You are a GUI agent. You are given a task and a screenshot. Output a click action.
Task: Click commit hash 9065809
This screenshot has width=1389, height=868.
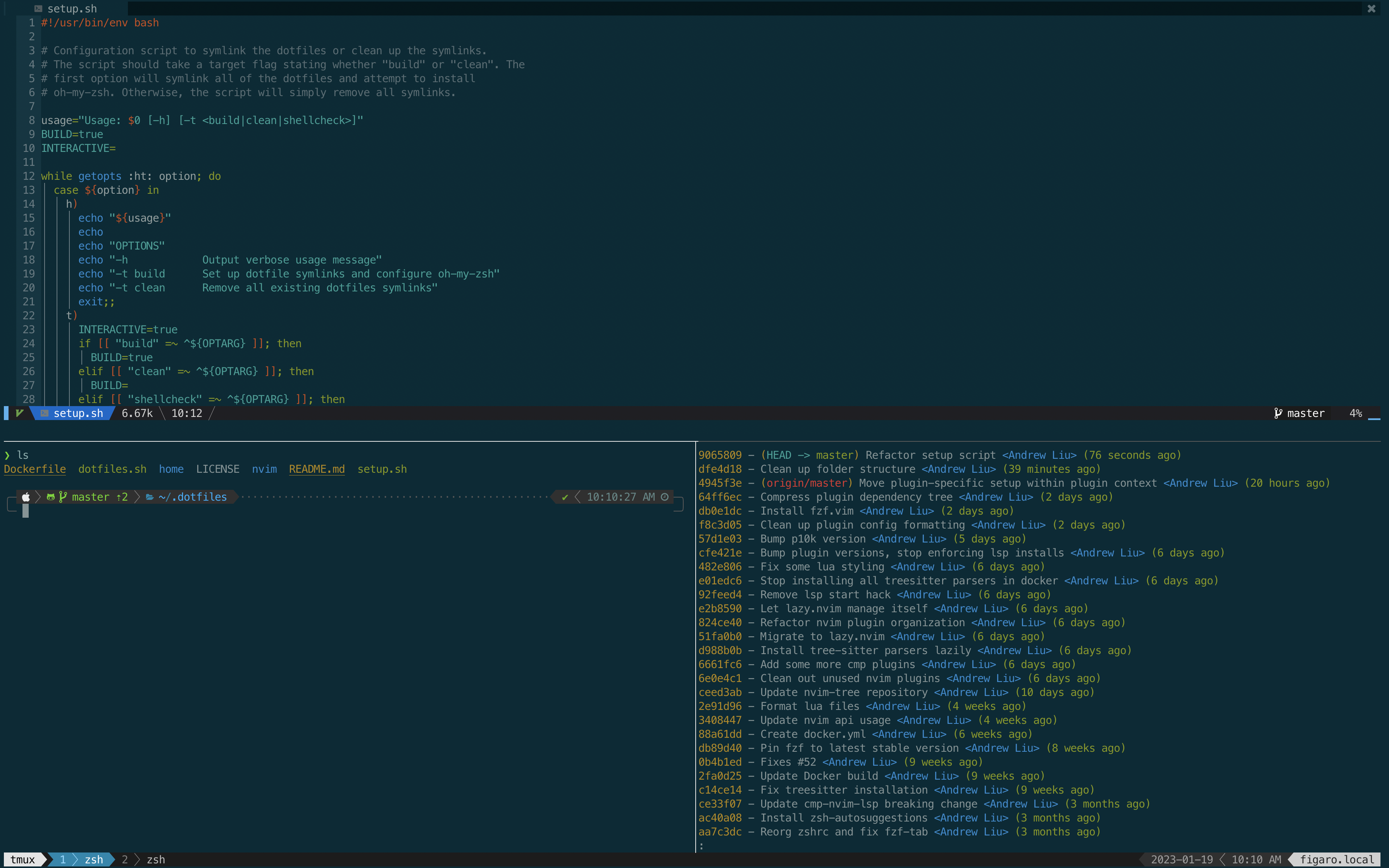point(720,455)
